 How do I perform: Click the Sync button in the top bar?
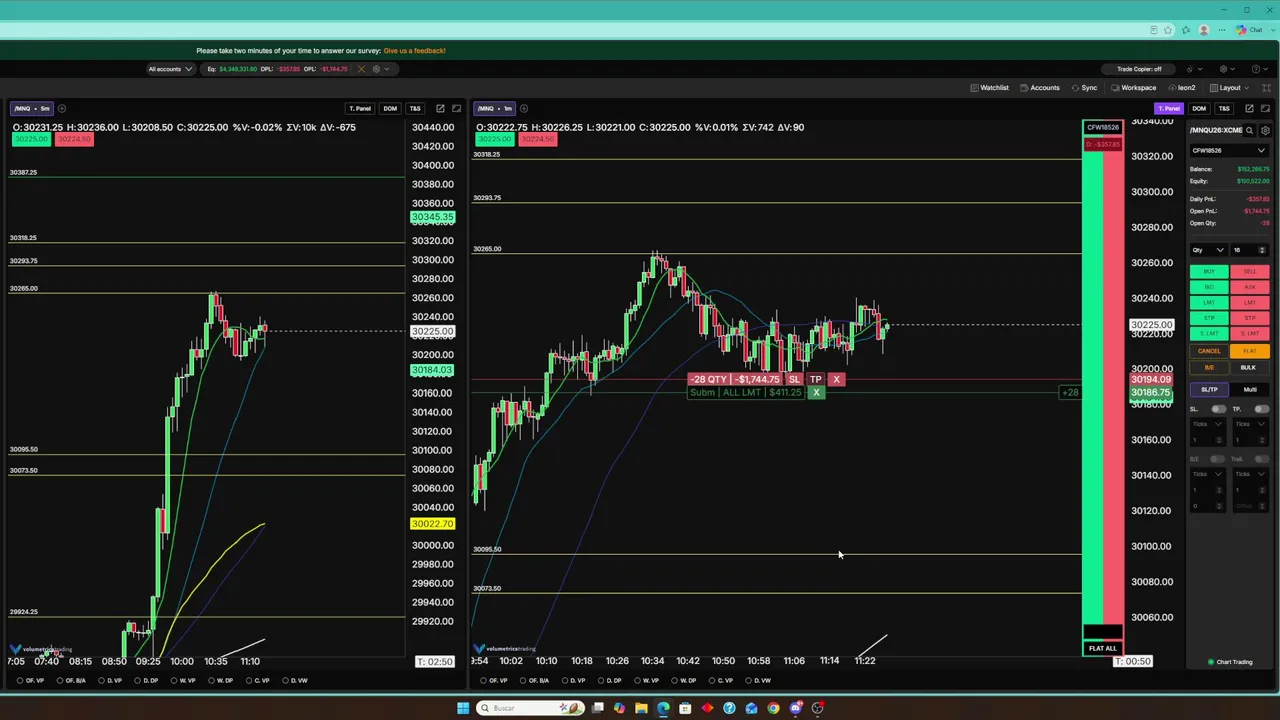point(1083,88)
